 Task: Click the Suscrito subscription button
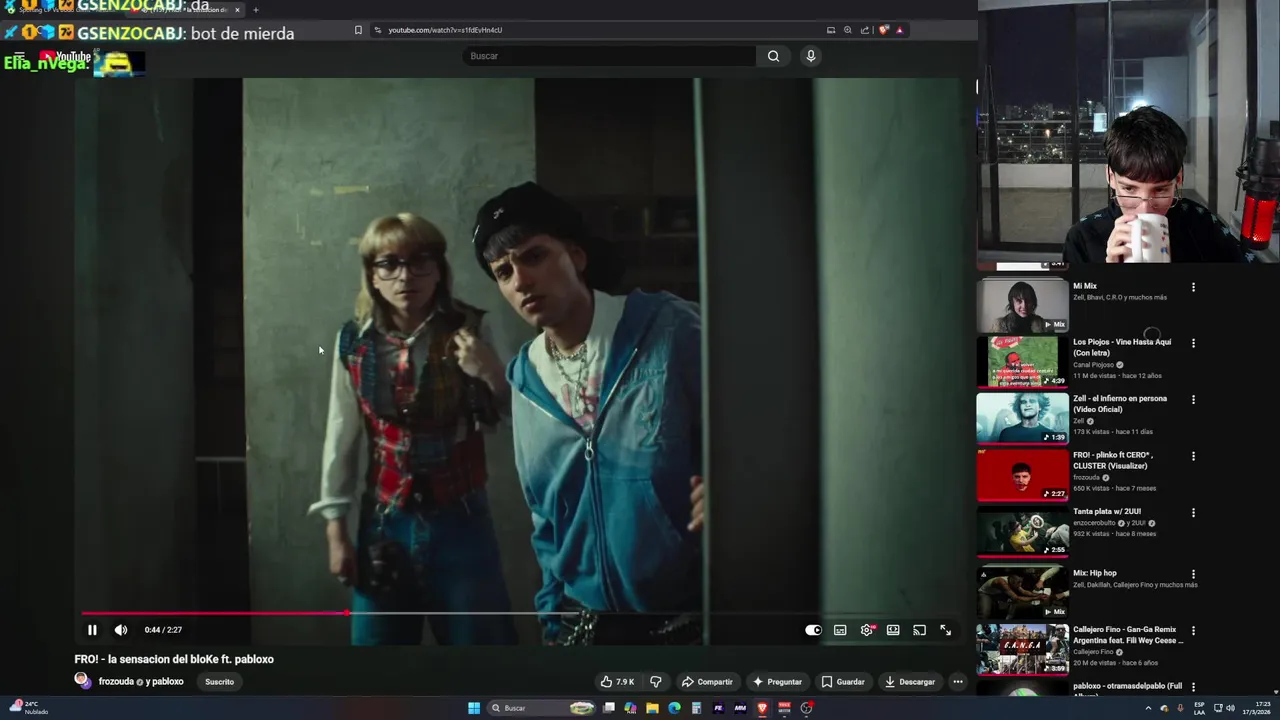click(219, 682)
